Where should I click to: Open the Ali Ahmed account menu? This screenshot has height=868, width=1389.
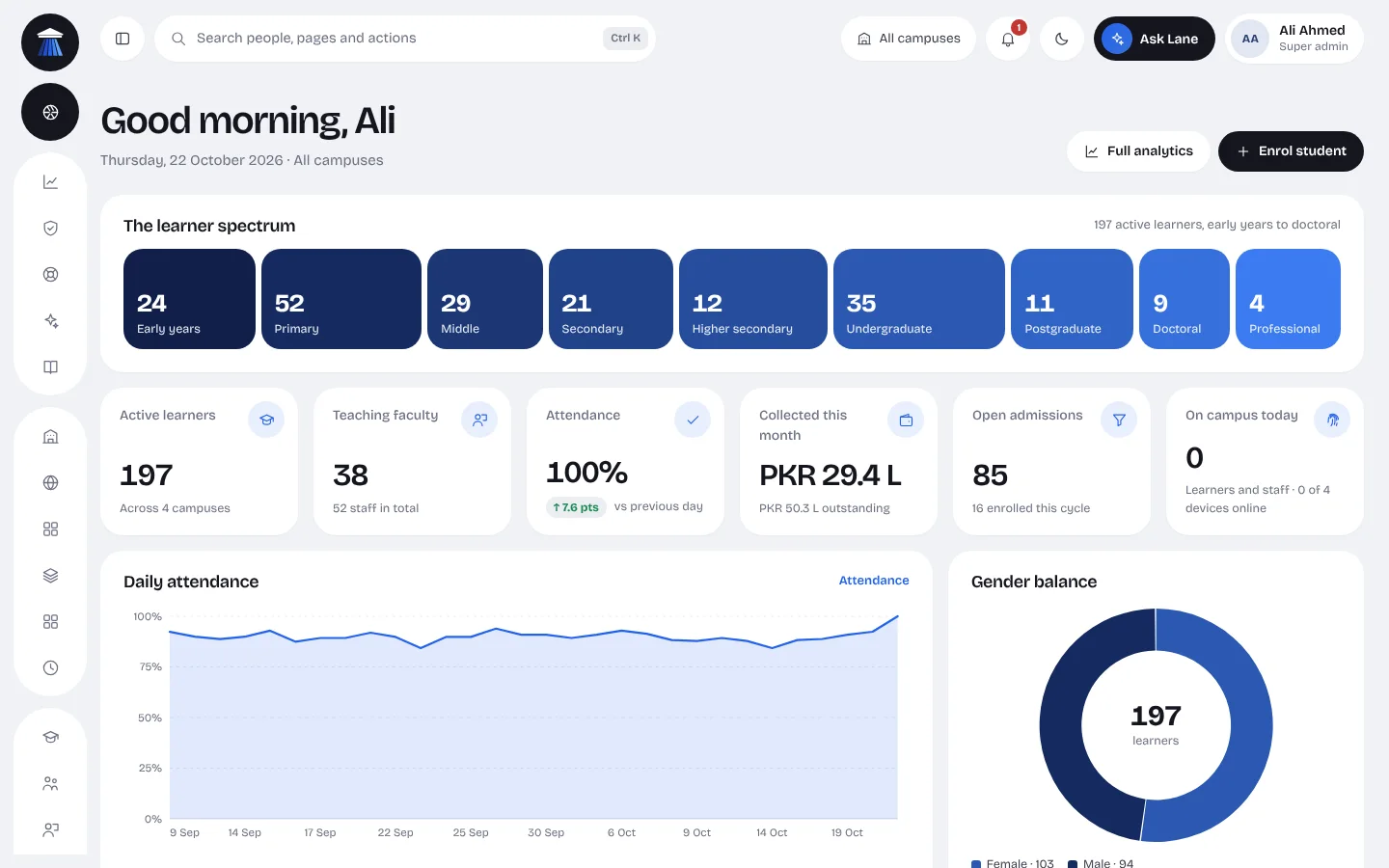point(1294,39)
